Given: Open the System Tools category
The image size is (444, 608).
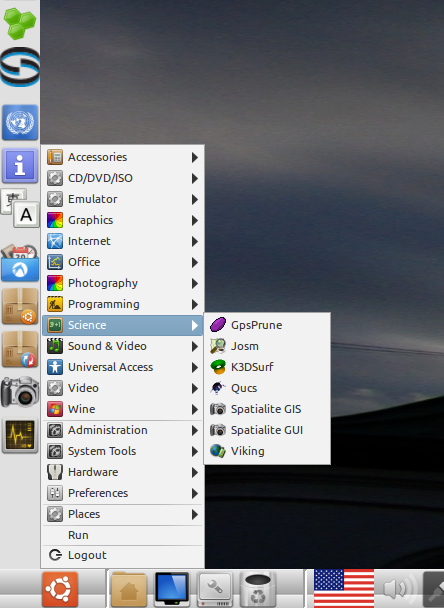Looking at the screenshot, I should pos(123,451).
